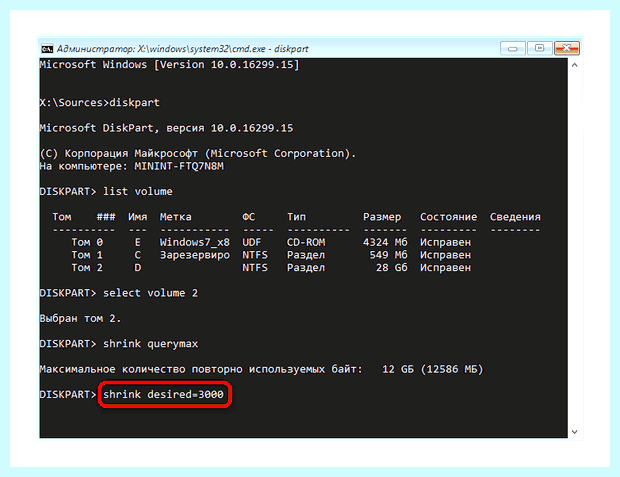
Task: Click the 'X:\Sources>diskpart' line
Action: (x=100, y=103)
